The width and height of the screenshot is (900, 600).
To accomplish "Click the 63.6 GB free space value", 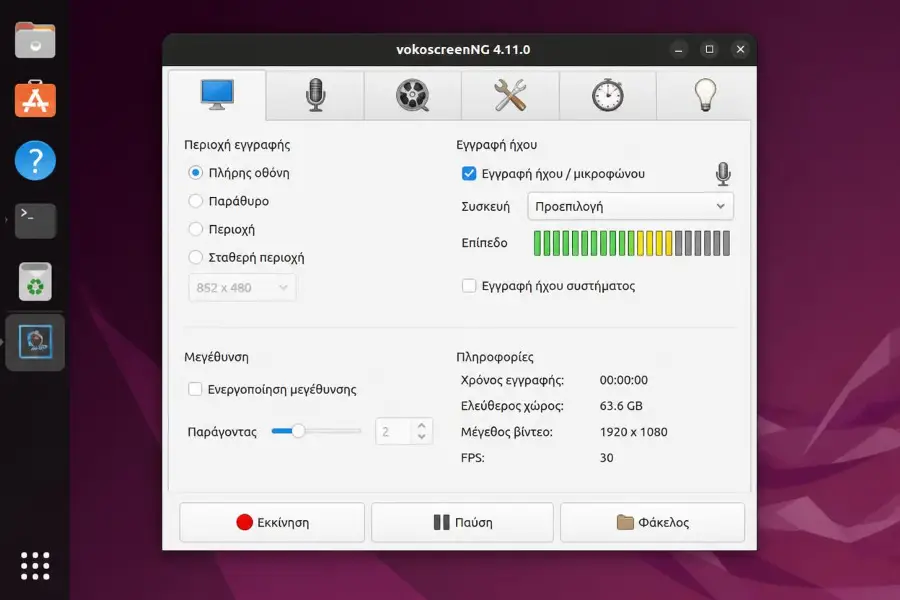I will pyautogui.click(x=621, y=406).
